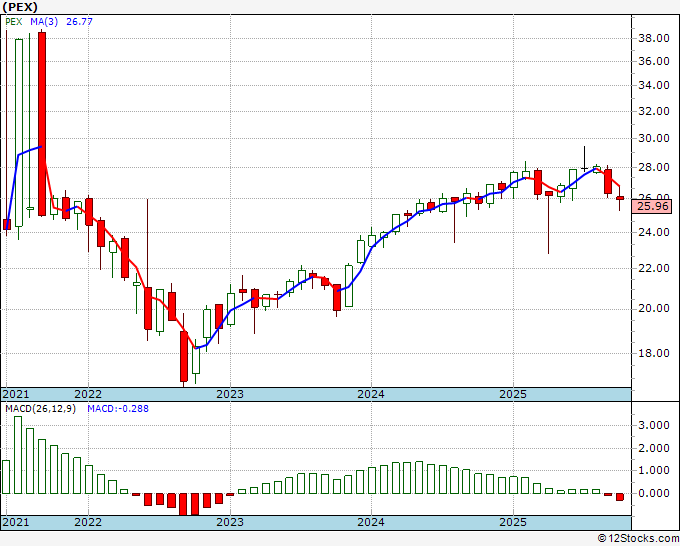This screenshot has width=680, height=546.
Task: Click the moving average value 26.77
Action: click(x=79, y=22)
